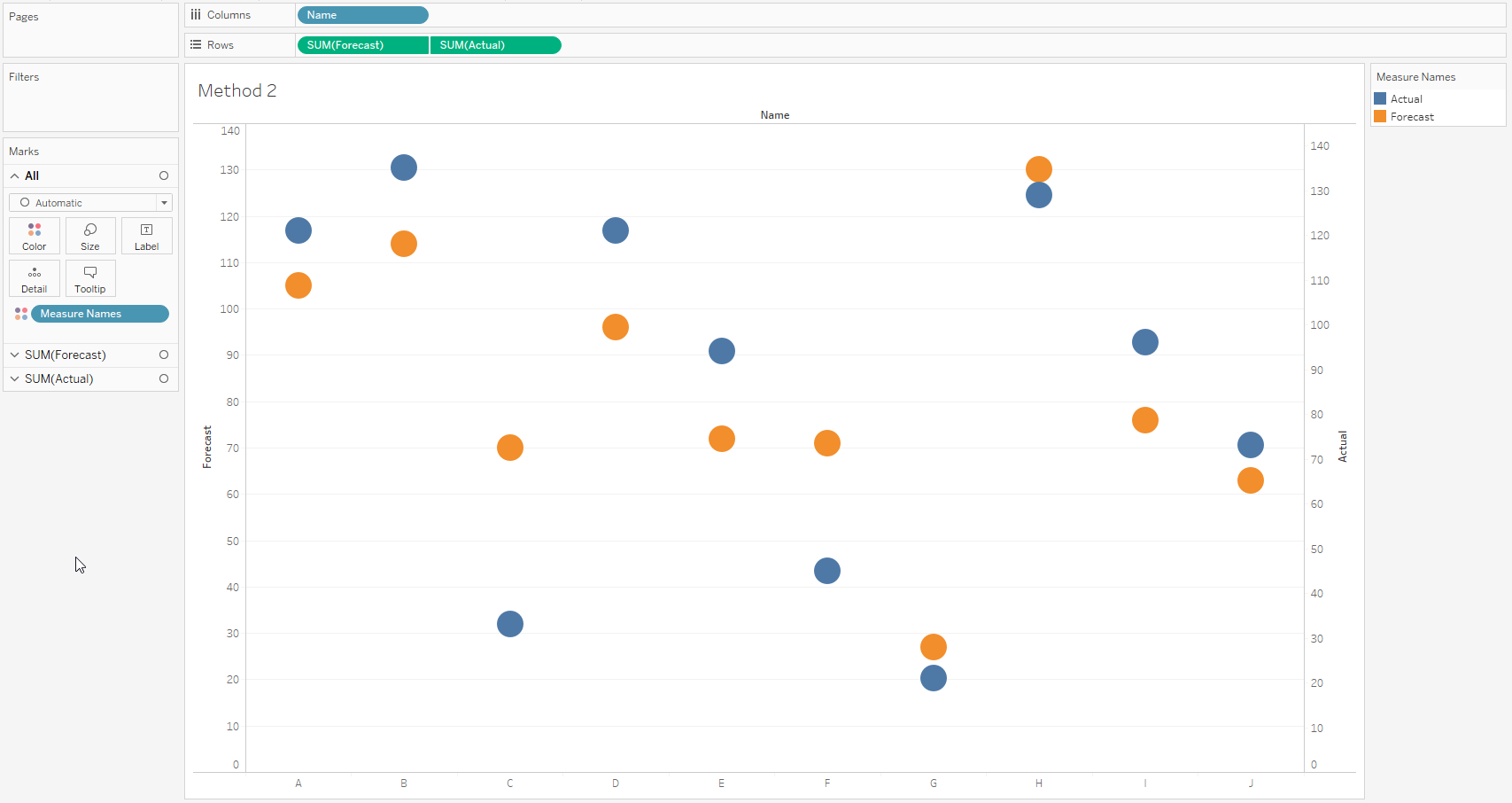
Task: Select the blue Actual mark for A
Action: [299, 230]
